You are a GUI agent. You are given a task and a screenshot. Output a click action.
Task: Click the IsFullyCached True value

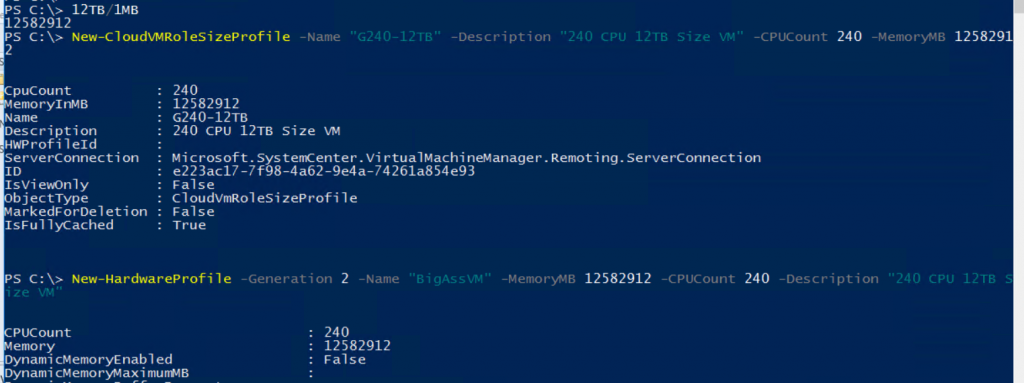pyautogui.click(x=189, y=225)
